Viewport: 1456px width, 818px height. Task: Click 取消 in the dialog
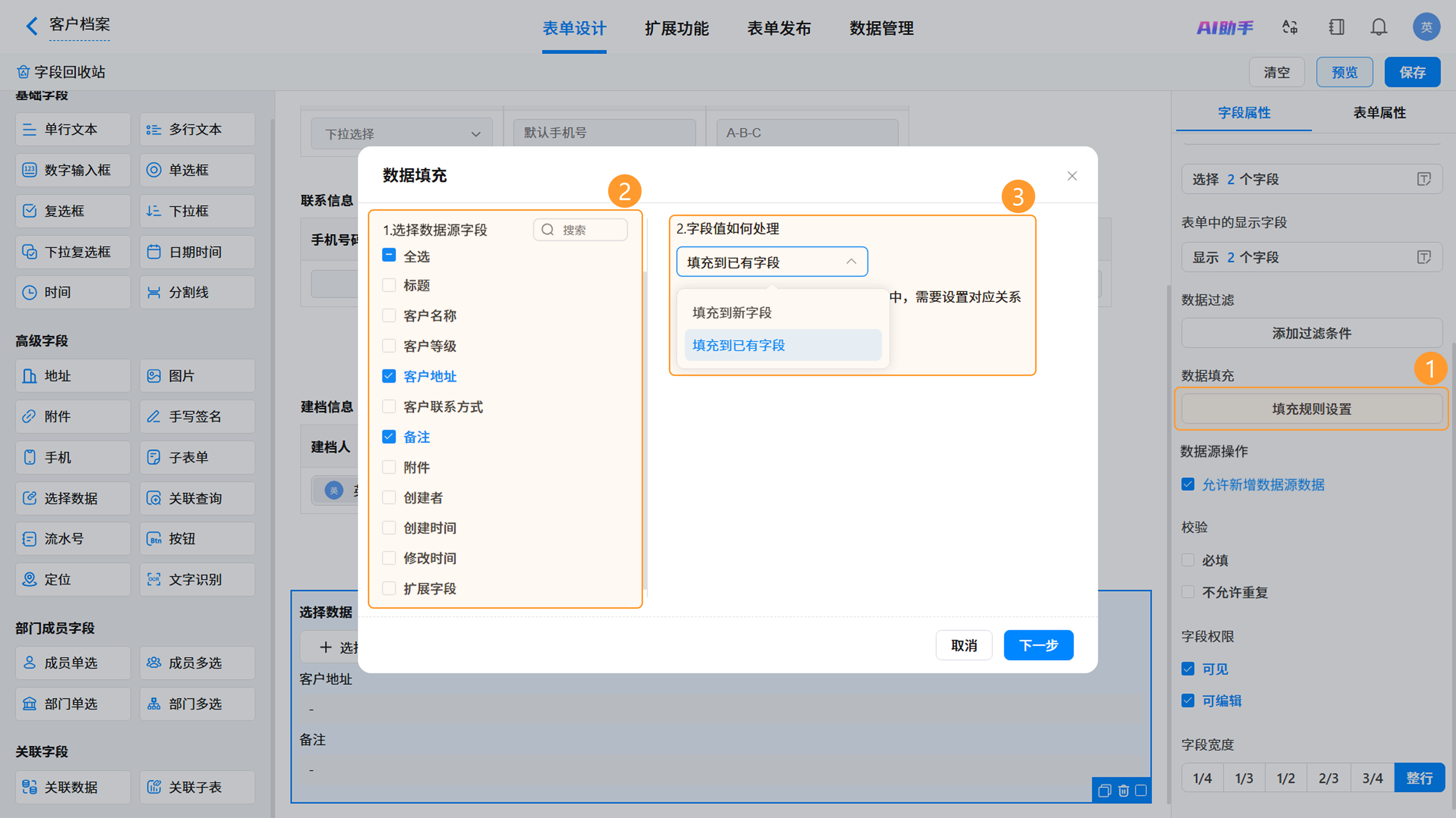964,645
